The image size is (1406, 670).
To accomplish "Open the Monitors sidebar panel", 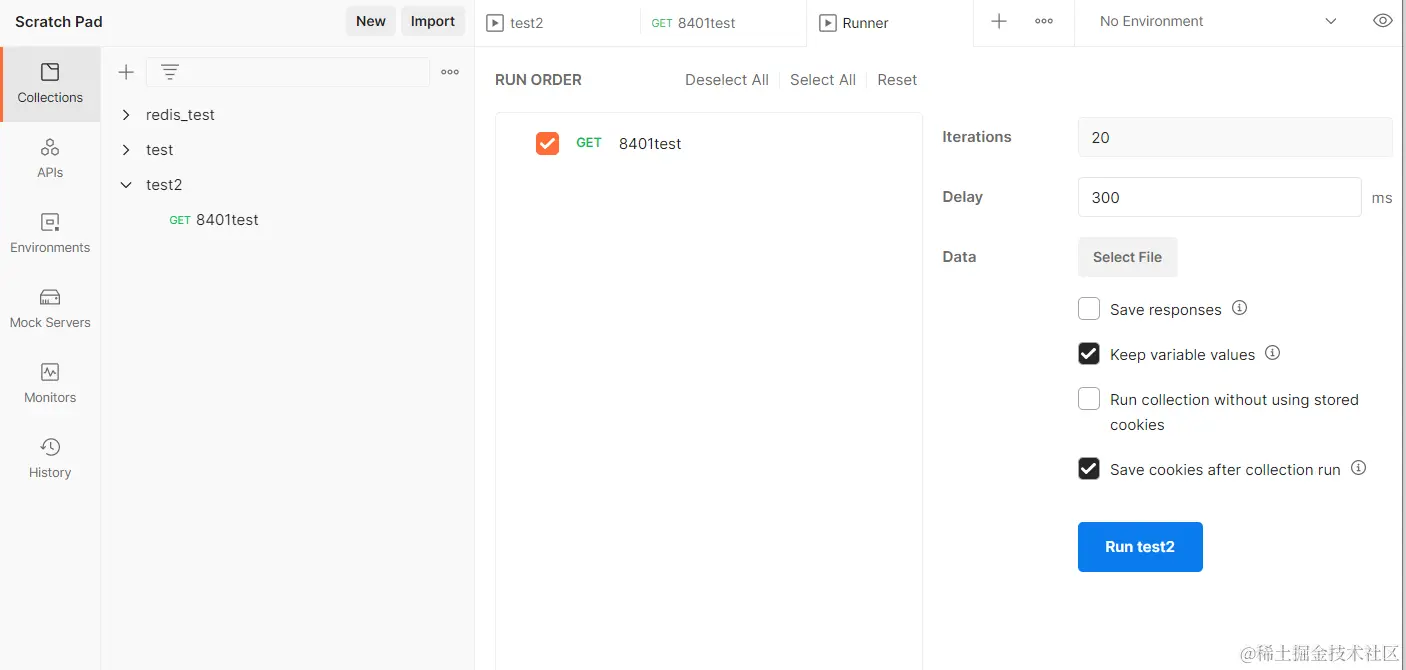I will (x=50, y=384).
